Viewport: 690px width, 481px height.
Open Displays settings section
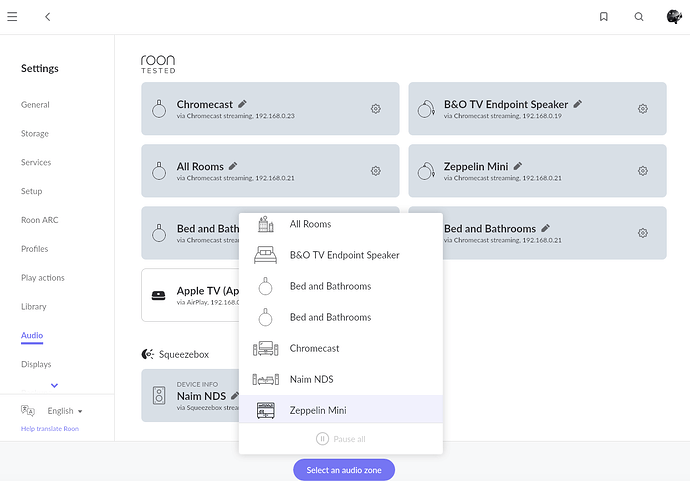pos(36,364)
